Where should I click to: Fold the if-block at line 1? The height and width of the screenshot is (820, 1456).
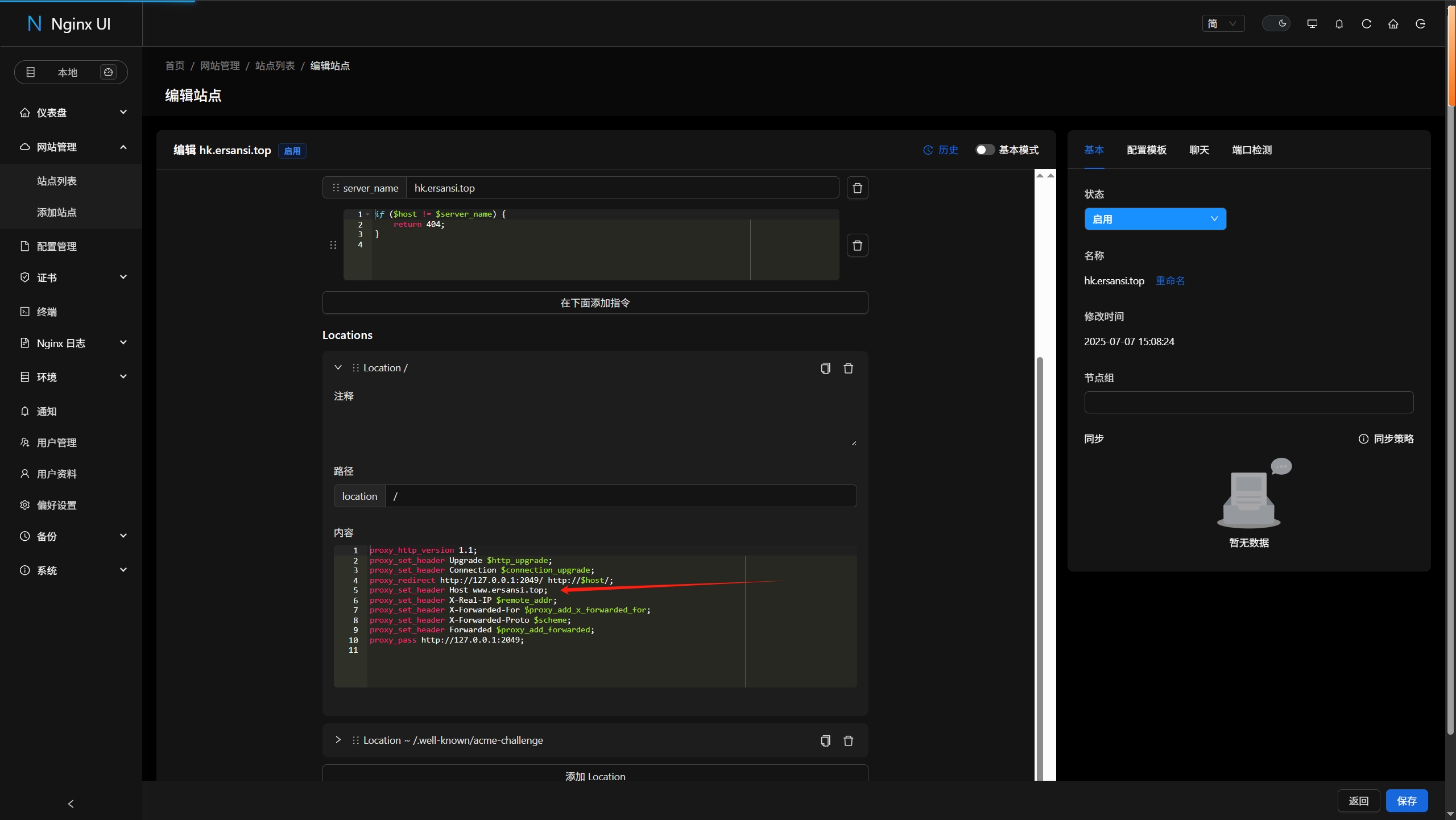pos(367,214)
